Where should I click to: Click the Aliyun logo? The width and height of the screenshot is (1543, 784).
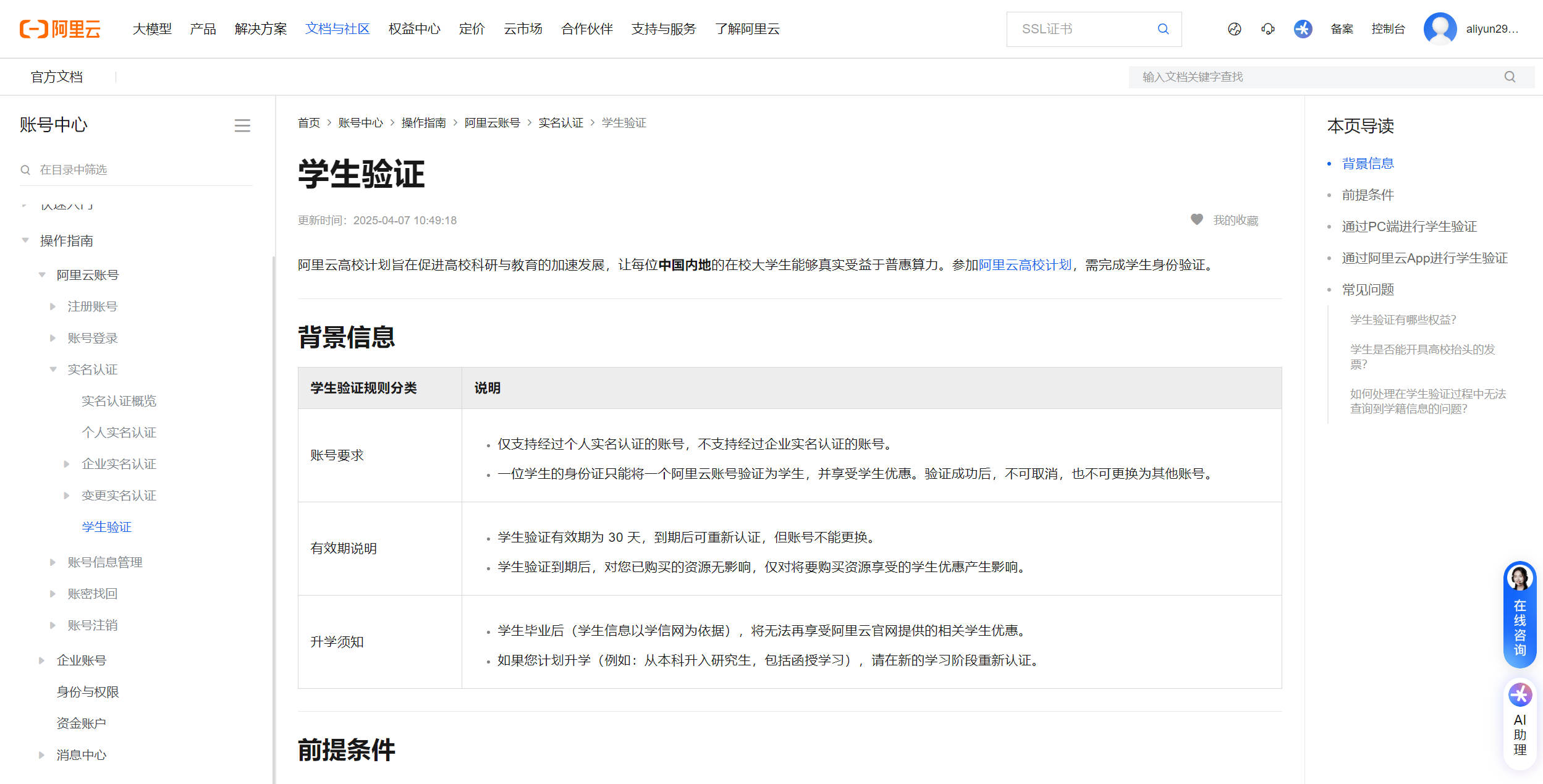tap(60, 29)
